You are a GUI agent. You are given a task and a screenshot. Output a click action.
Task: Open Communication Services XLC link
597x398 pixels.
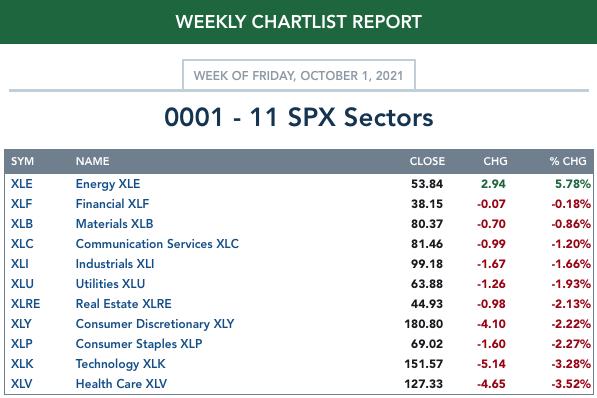(x=157, y=244)
